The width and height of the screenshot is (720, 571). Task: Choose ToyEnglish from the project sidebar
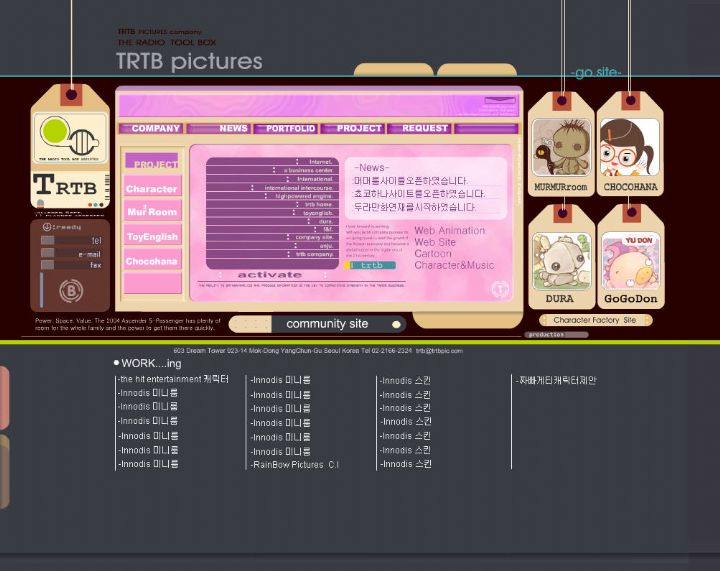(x=152, y=237)
